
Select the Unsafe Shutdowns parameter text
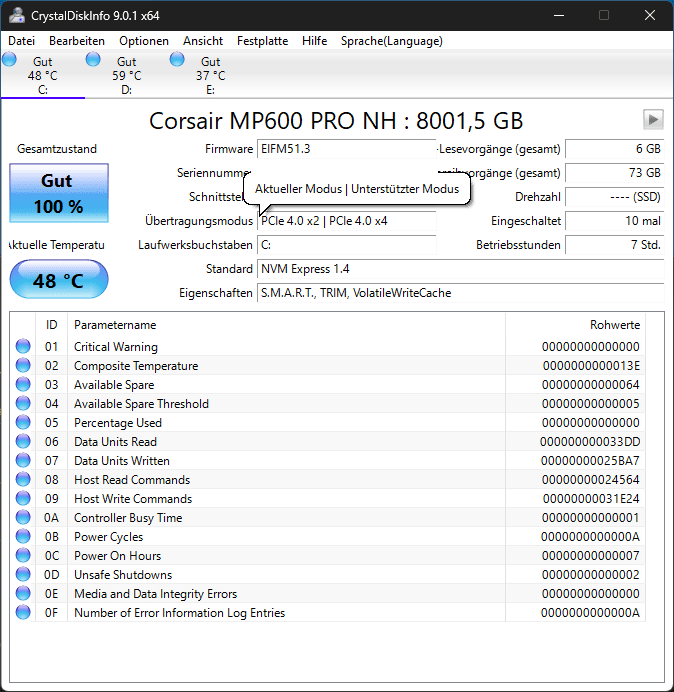(123, 575)
